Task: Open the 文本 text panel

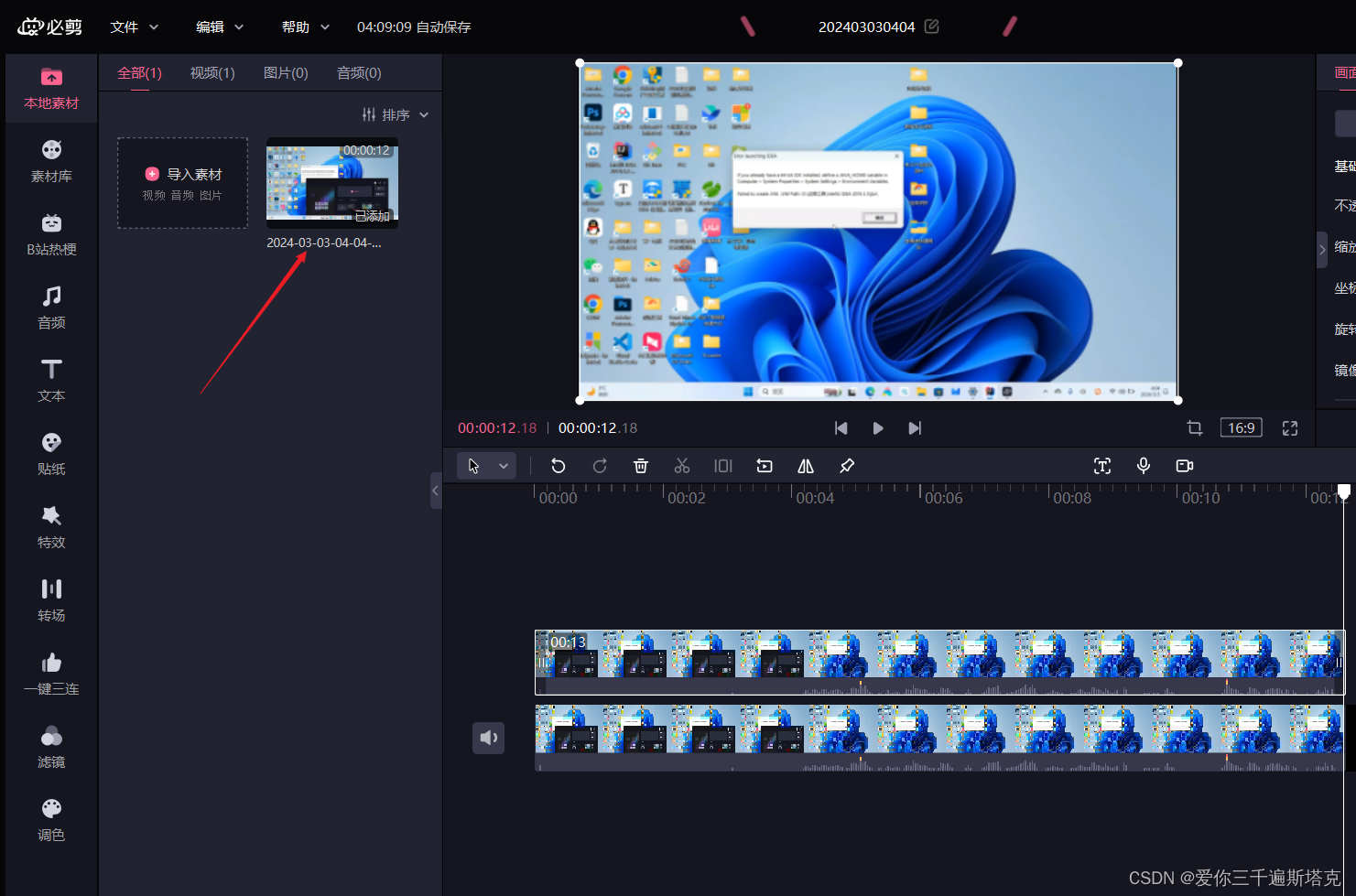Action: pyautogui.click(x=51, y=381)
